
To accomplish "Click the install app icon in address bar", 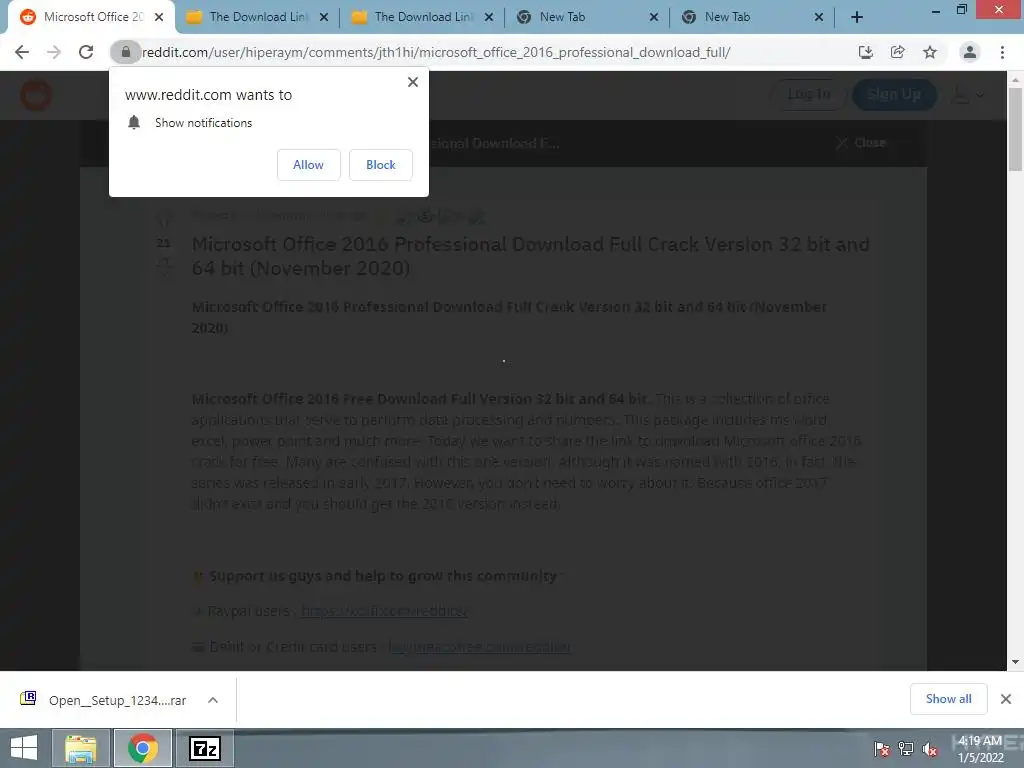I will 866,52.
